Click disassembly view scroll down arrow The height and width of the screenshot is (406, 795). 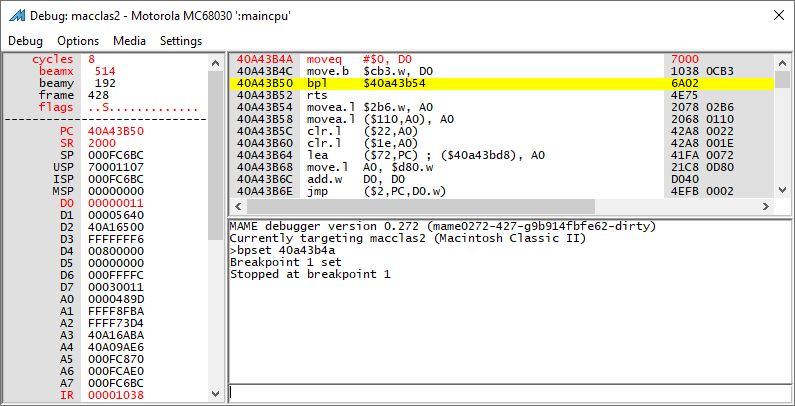[x=783, y=190]
